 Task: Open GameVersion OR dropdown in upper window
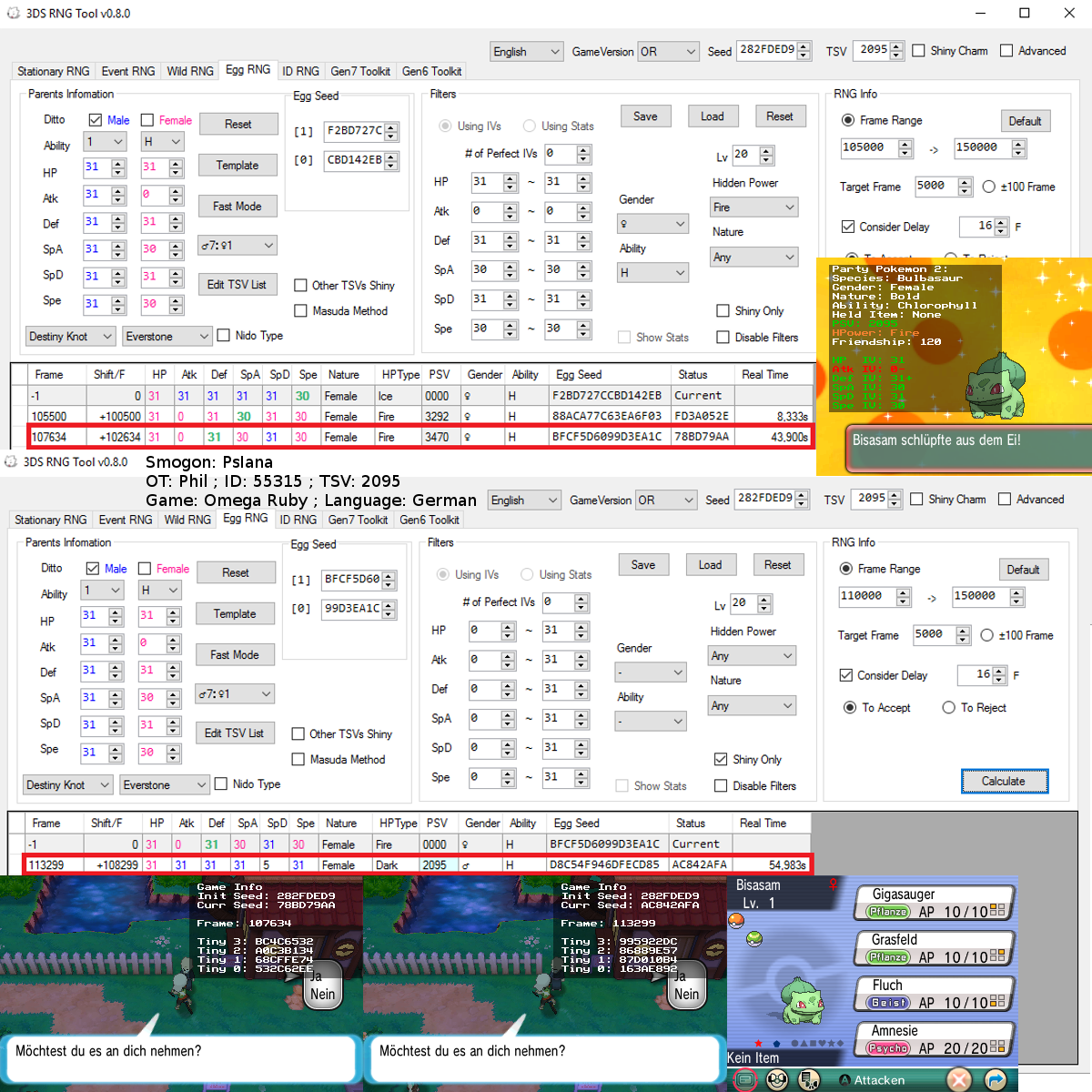pyautogui.click(x=668, y=52)
